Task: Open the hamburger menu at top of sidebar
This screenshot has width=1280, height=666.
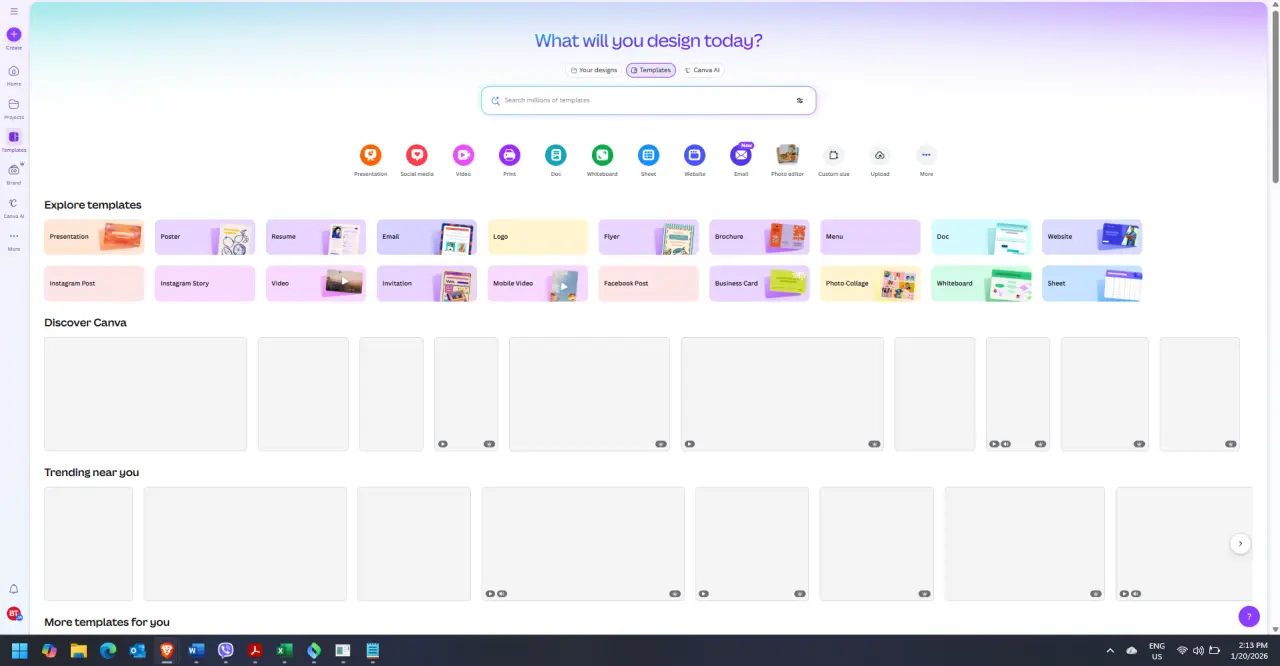Action: click(13, 11)
